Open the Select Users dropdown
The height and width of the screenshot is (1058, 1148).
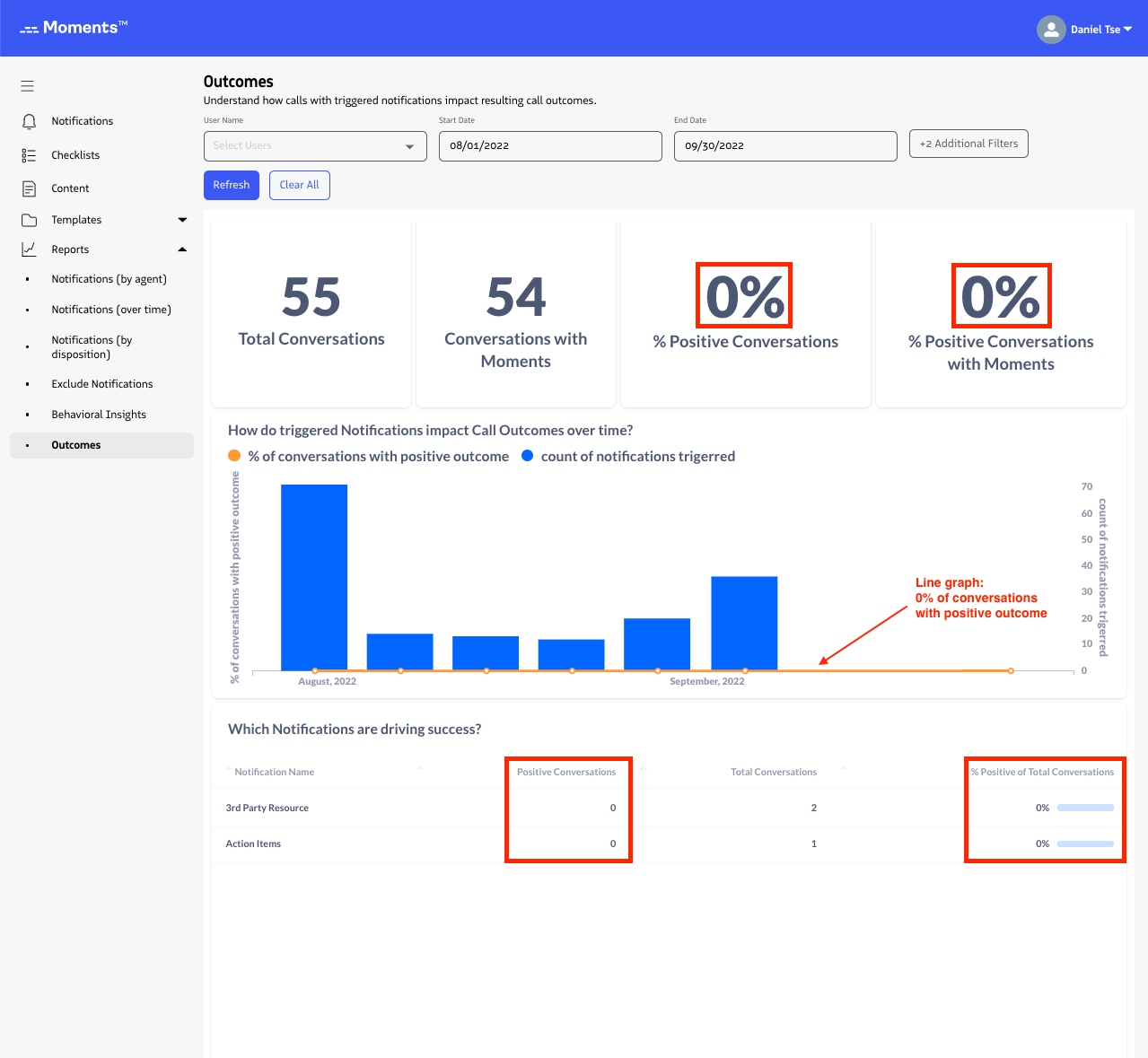click(315, 146)
